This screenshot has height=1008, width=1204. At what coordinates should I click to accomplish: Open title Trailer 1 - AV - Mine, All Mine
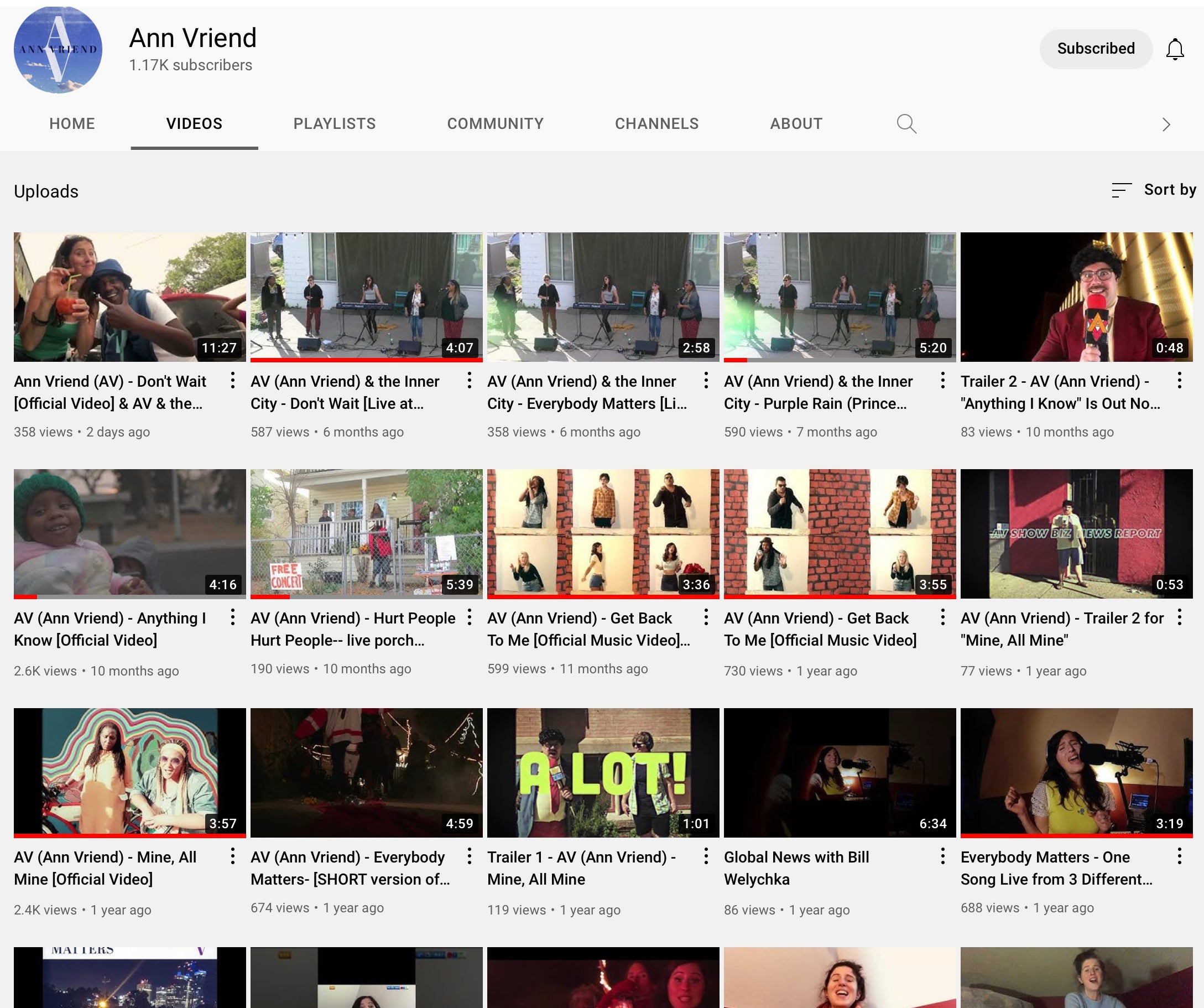[582, 869]
